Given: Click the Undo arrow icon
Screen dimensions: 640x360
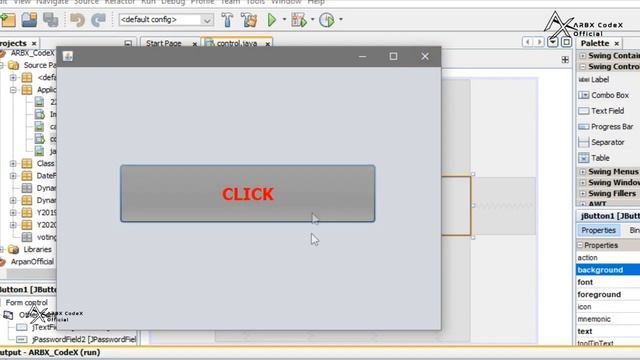Looking at the screenshot, I should pyautogui.click(x=77, y=20).
